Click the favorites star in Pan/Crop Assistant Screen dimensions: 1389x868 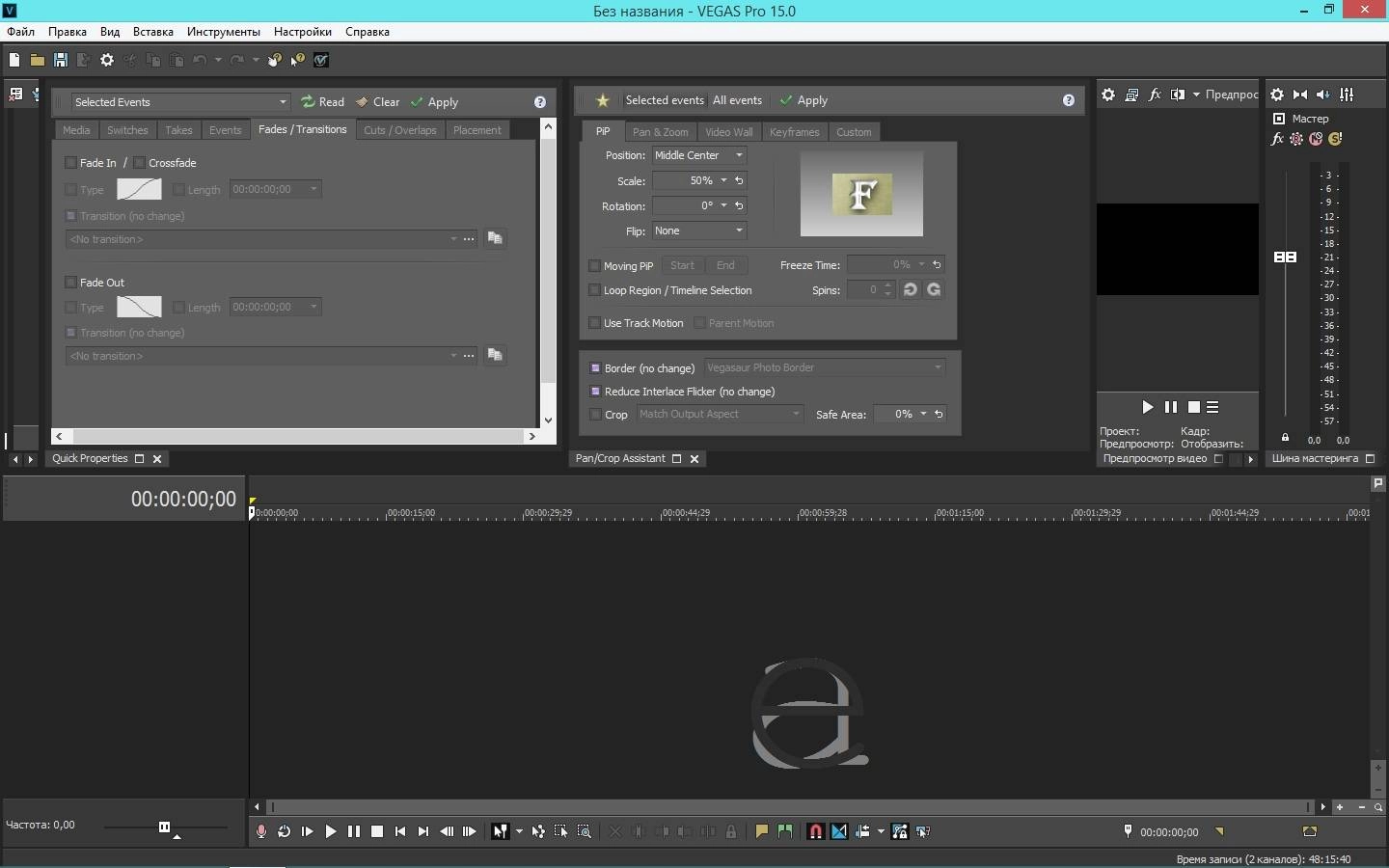(603, 100)
